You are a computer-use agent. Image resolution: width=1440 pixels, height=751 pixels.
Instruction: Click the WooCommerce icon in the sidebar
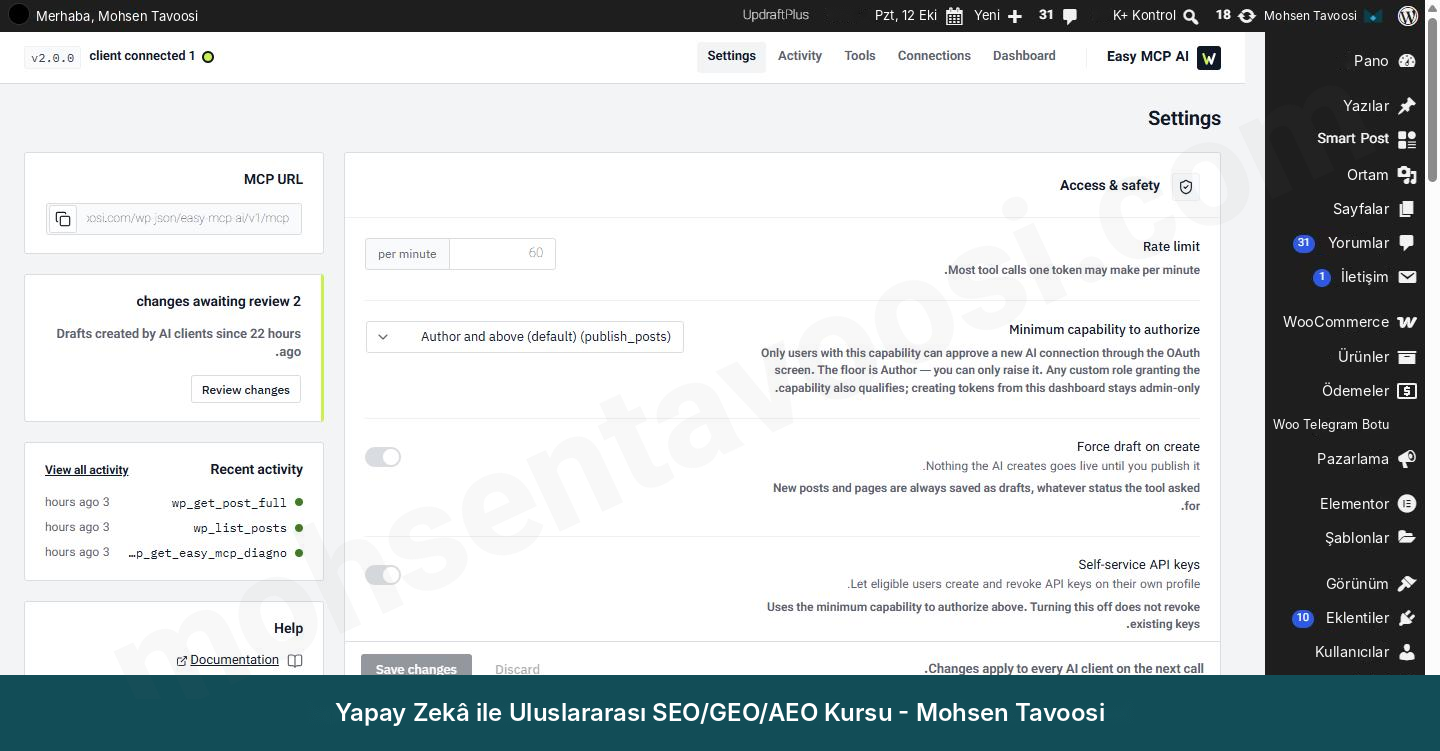(x=1407, y=322)
